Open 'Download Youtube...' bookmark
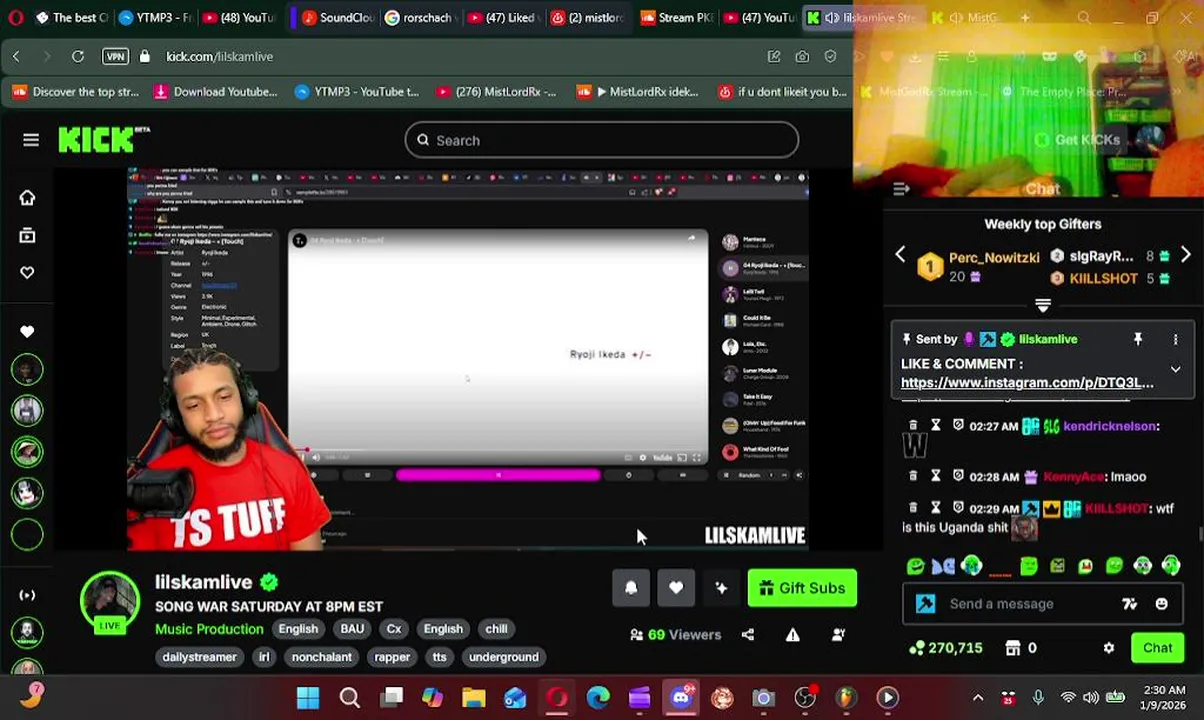This screenshot has height=720, width=1204. pos(214,92)
